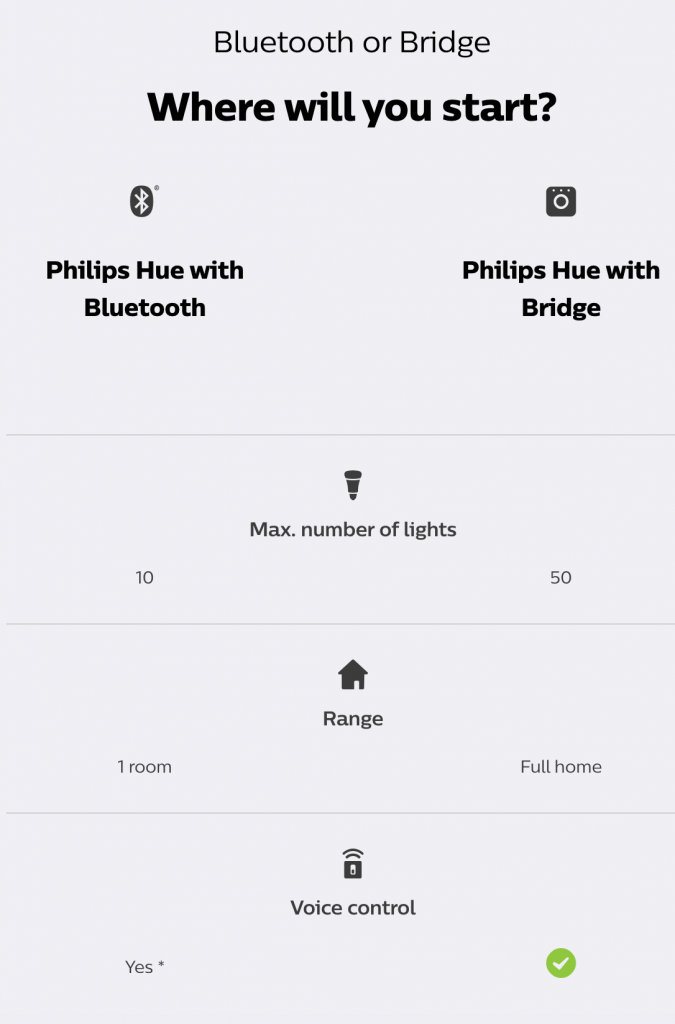Click the '1 room' range value

[x=144, y=767]
